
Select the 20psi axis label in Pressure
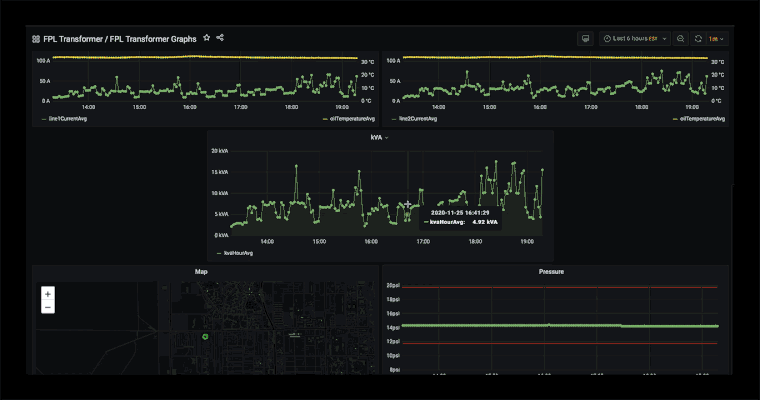click(393, 286)
